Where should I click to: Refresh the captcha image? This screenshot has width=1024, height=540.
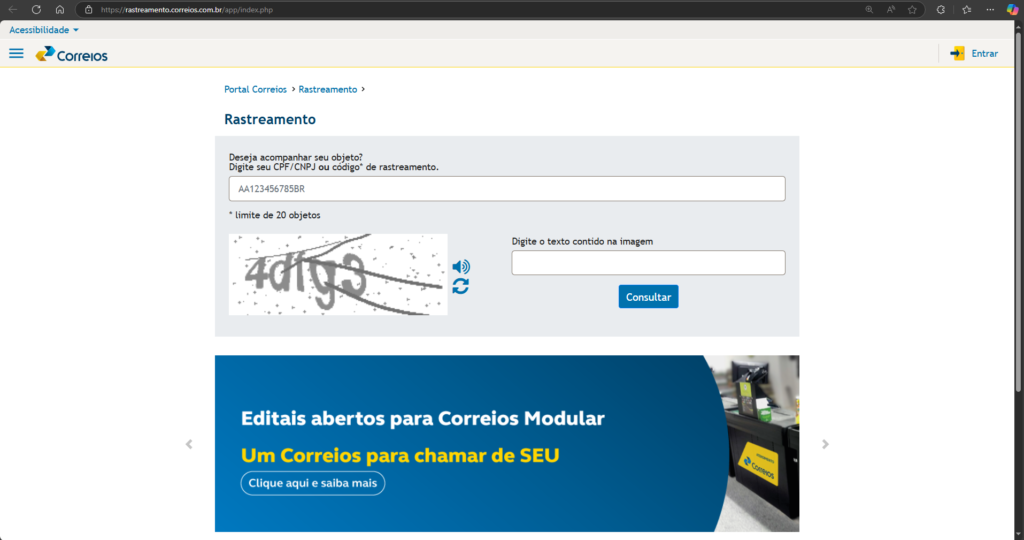click(x=460, y=286)
